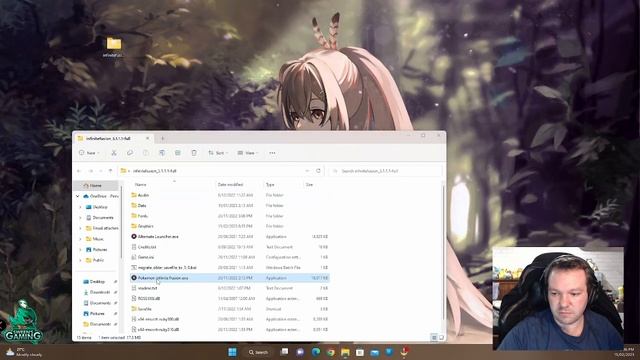The image size is (640, 360).
Task: Open the Windows Start menu
Action: (233, 352)
